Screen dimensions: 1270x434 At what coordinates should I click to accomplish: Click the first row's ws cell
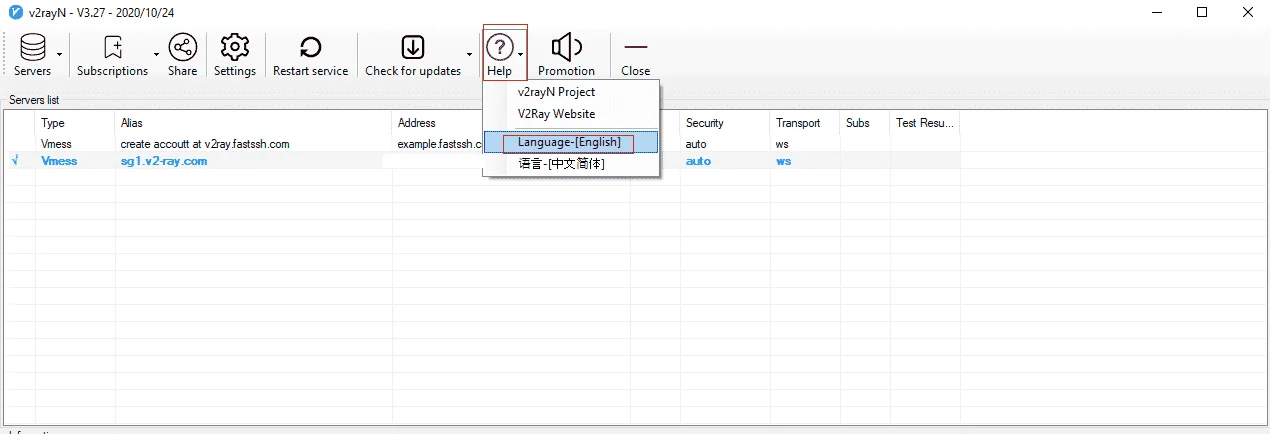(782, 144)
